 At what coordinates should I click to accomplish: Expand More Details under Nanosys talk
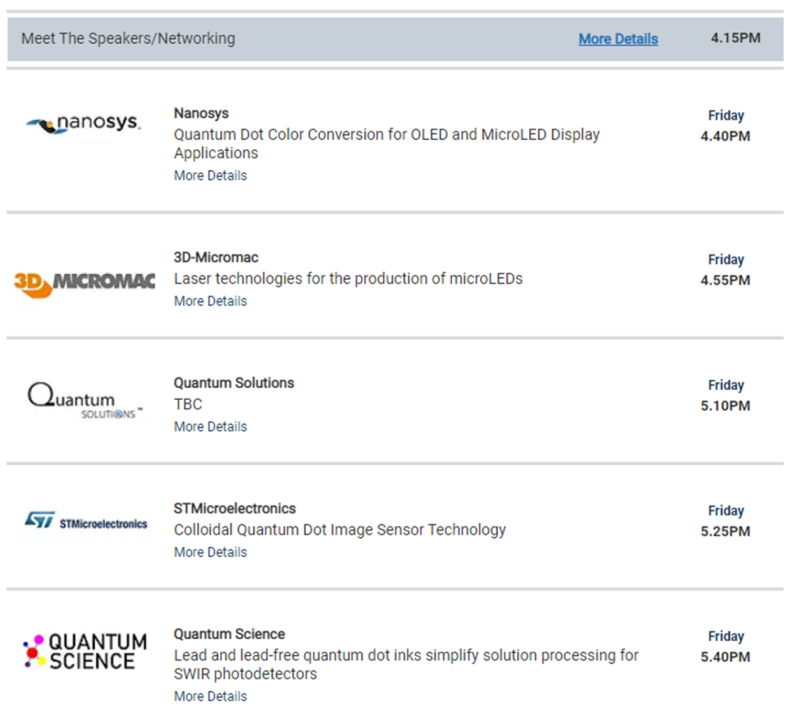pos(210,176)
